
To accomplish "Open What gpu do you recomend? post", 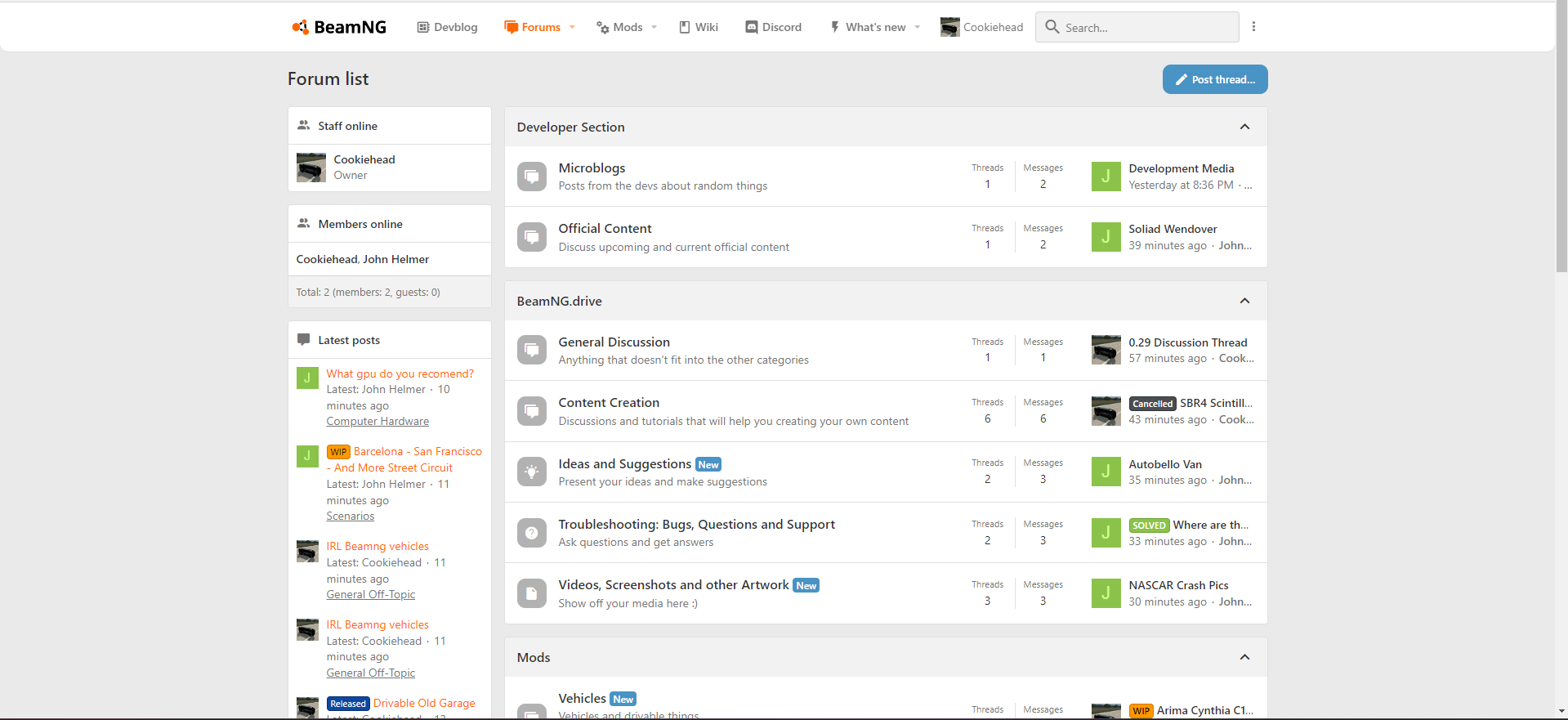I will [x=400, y=373].
